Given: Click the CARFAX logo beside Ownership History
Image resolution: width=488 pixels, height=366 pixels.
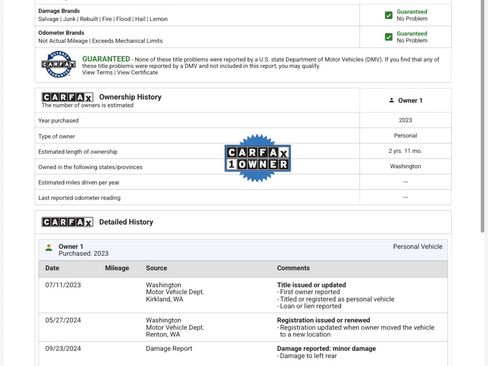Looking at the screenshot, I should [67, 97].
